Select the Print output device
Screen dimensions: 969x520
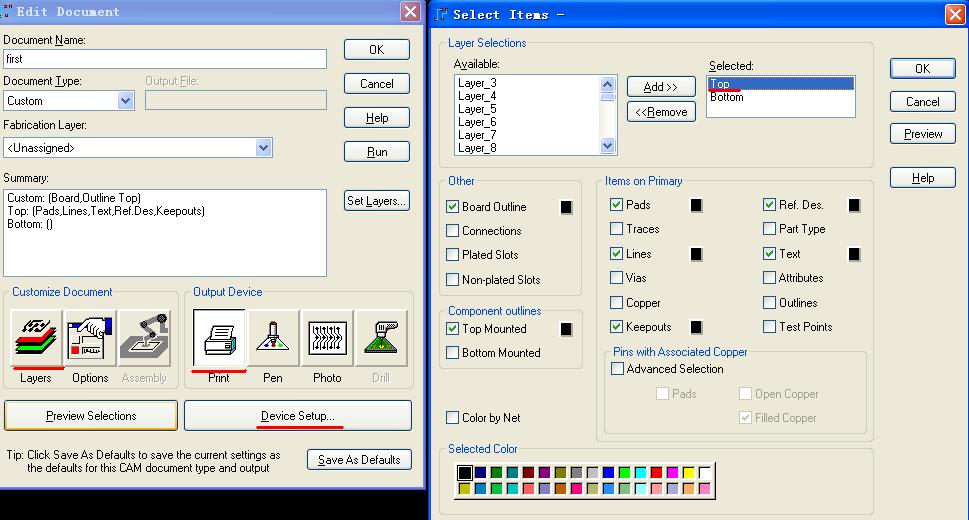219,338
